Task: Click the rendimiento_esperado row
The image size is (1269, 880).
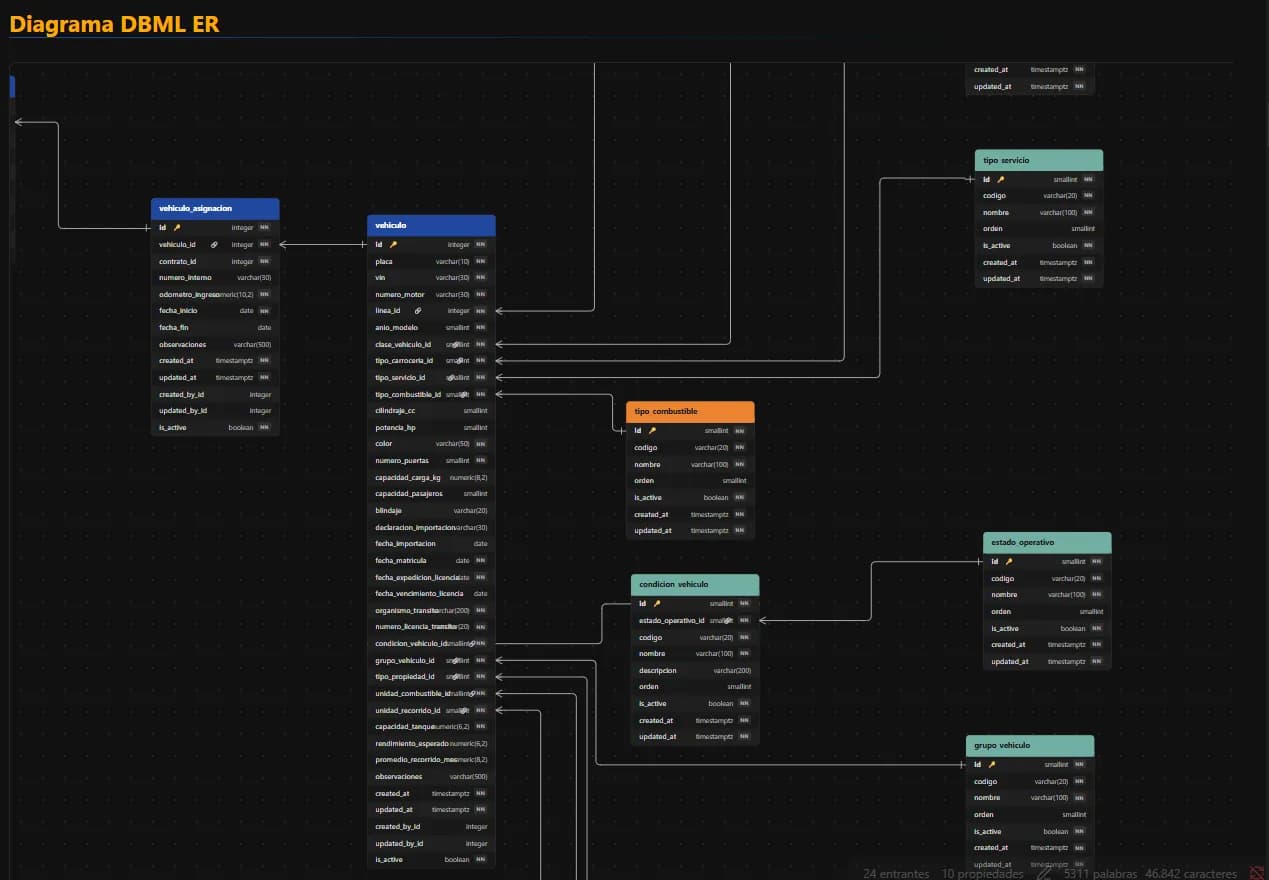Action: point(431,743)
